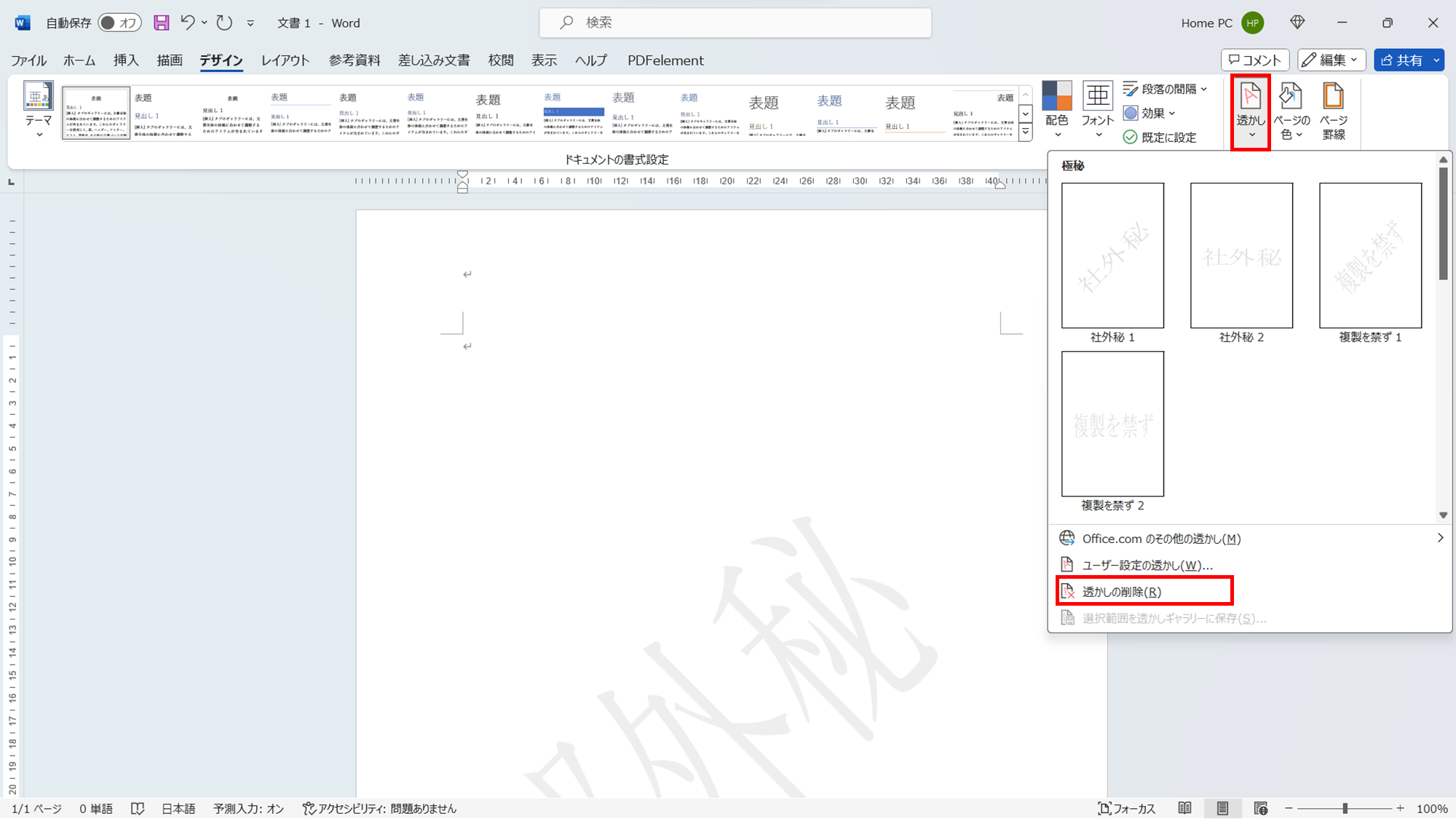Click the diamond premium icon
The width and height of the screenshot is (1456, 819).
[1297, 23]
